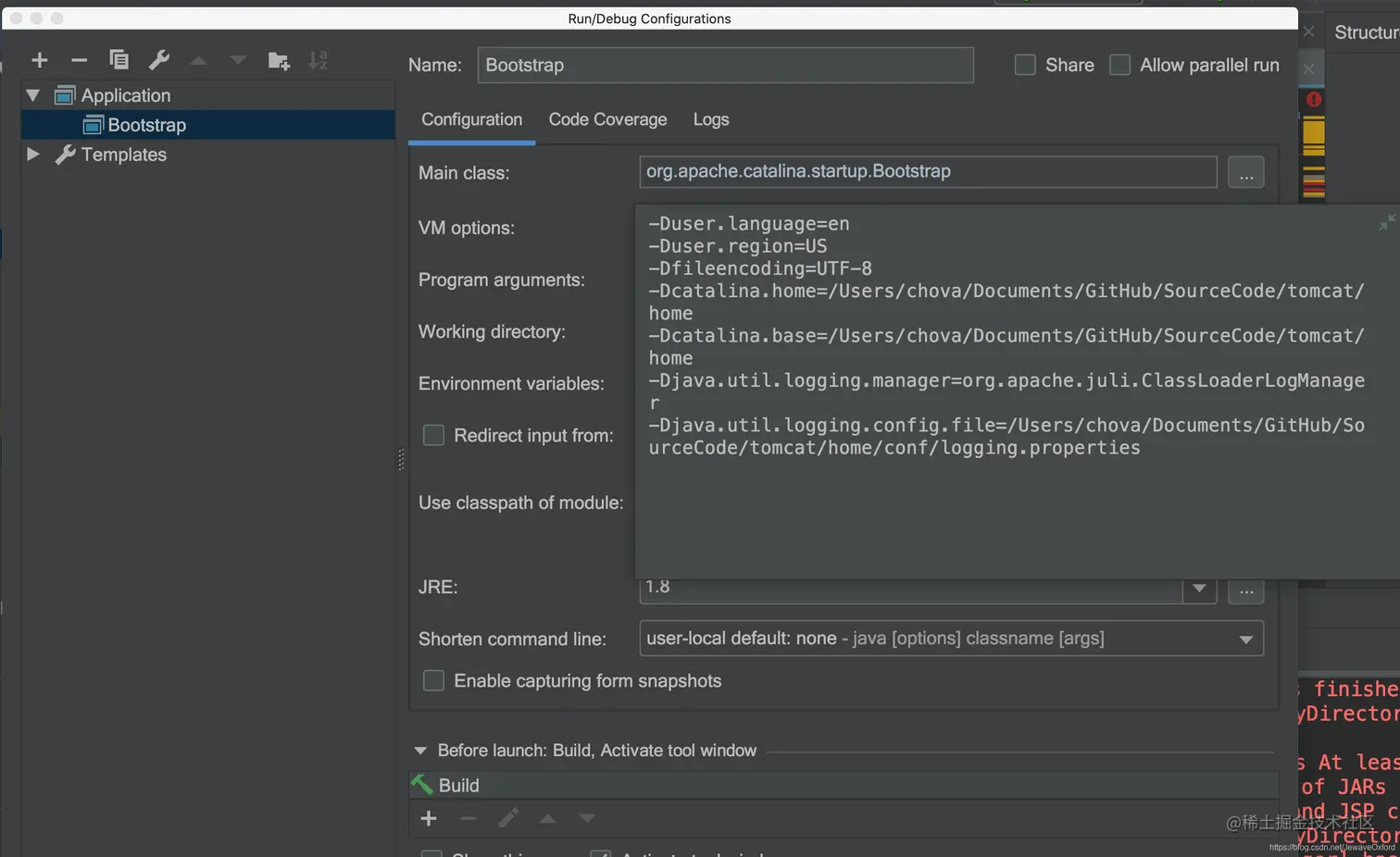
Task: Click the Templates wrench icon in the tree
Action: (x=65, y=155)
